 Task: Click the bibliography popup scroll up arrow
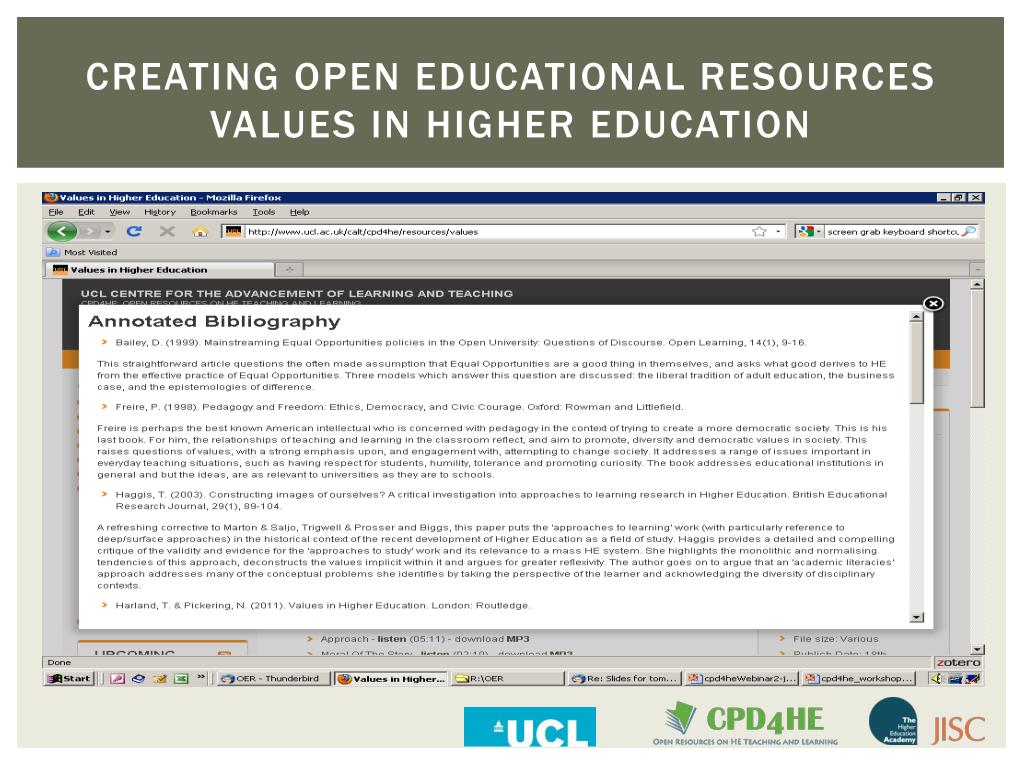coord(917,317)
